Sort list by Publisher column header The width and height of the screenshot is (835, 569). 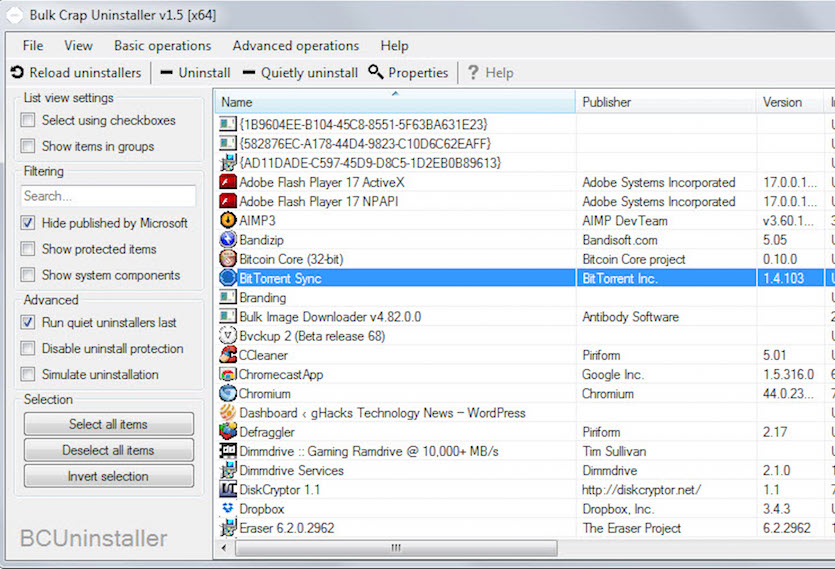(x=666, y=102)
